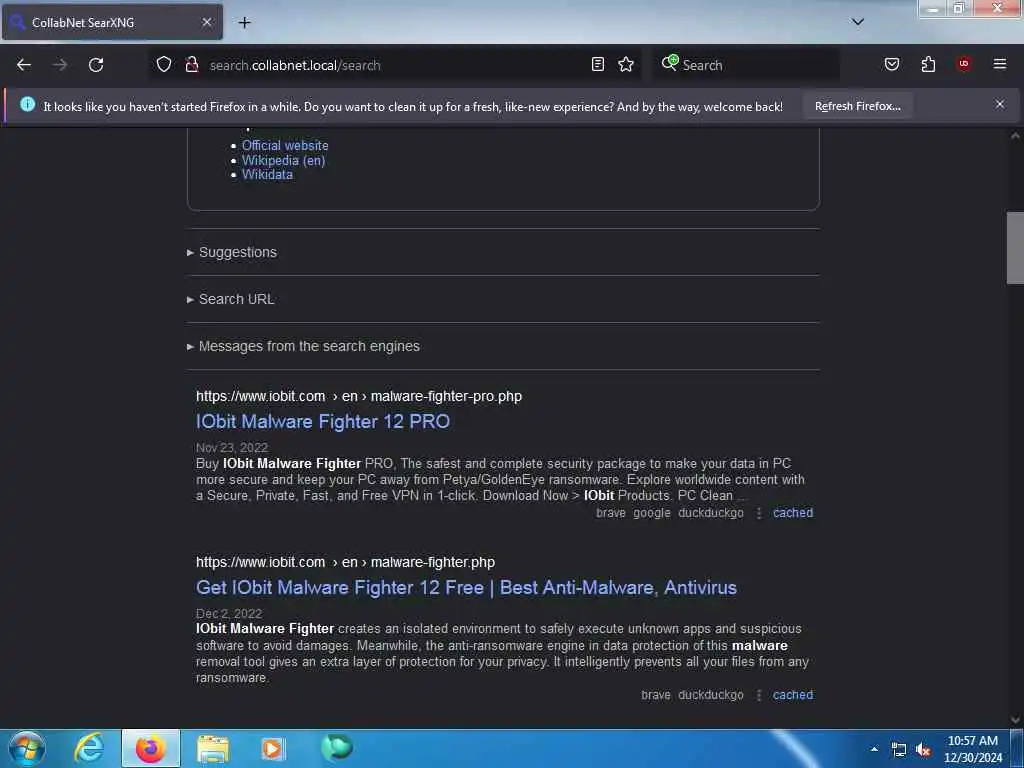
Task: Click the search magnifier icon in search box
Action: (669, 63)
